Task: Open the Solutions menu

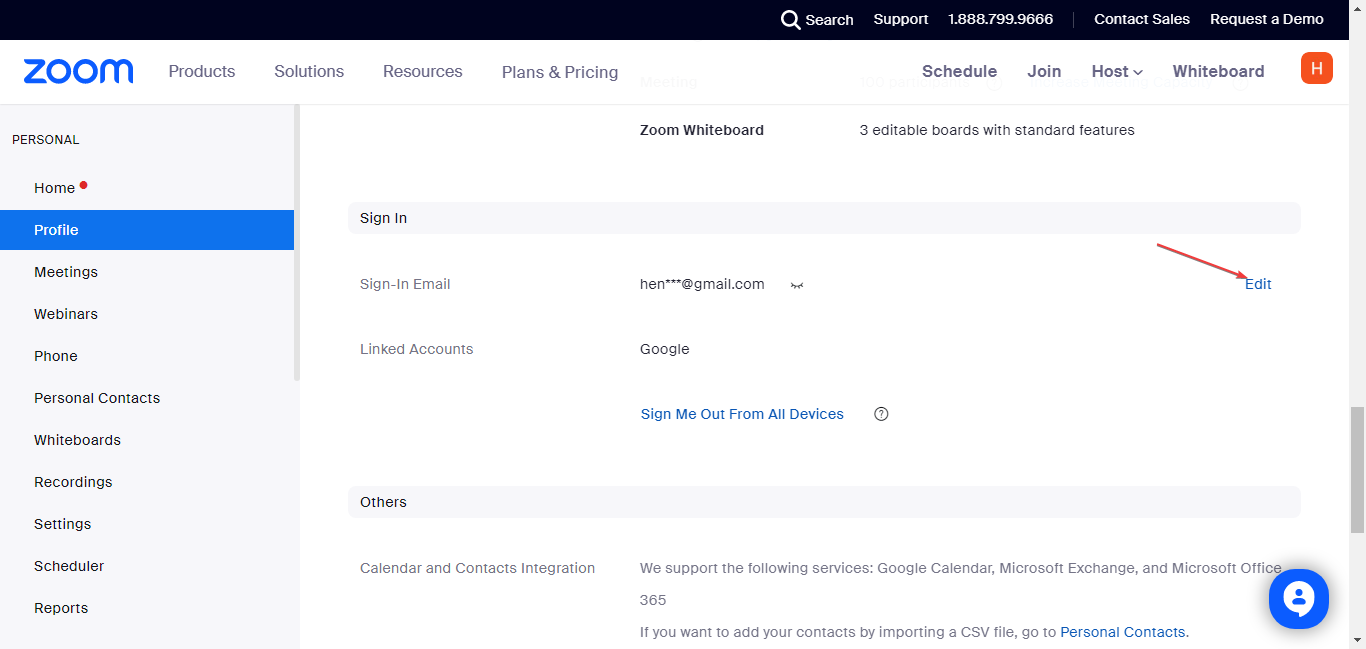Action: 309,71
